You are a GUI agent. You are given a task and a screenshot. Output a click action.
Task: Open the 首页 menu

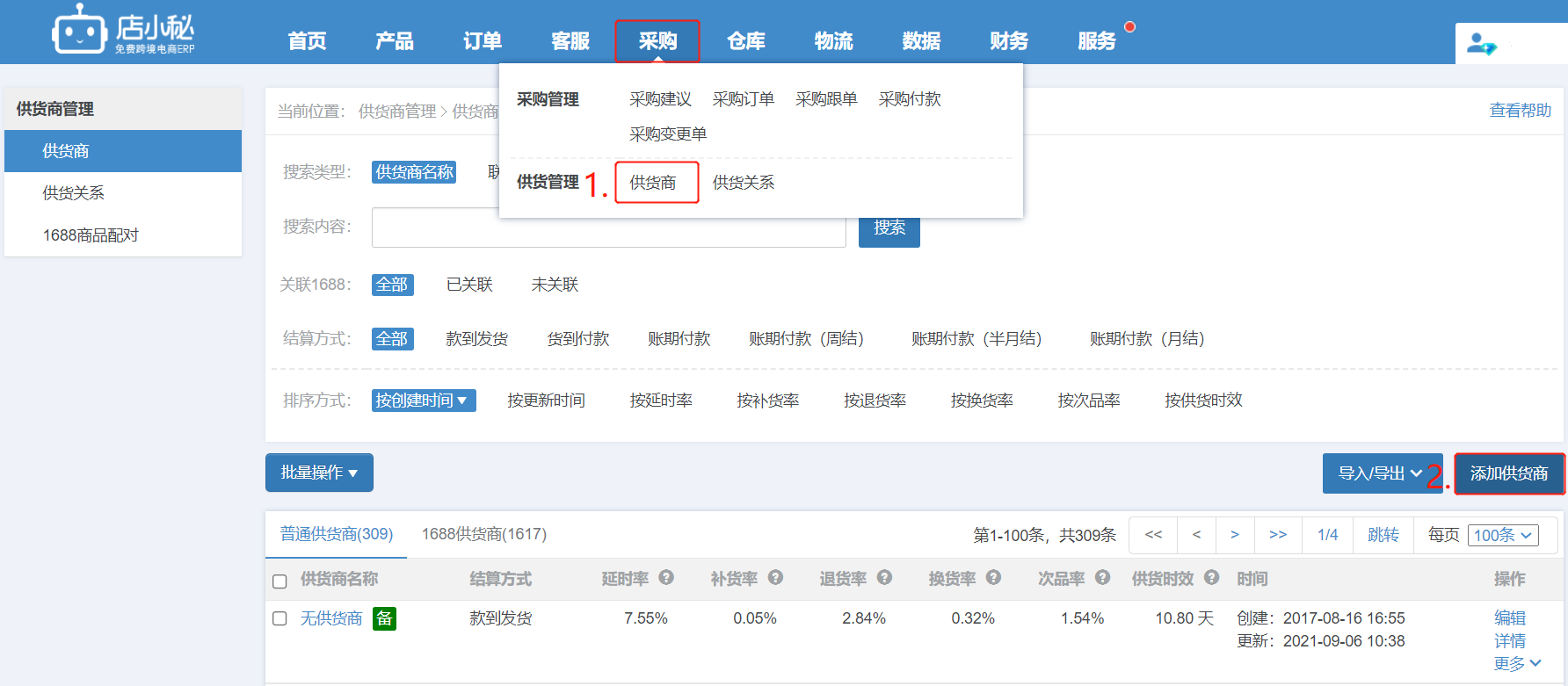tap(307, 41)
